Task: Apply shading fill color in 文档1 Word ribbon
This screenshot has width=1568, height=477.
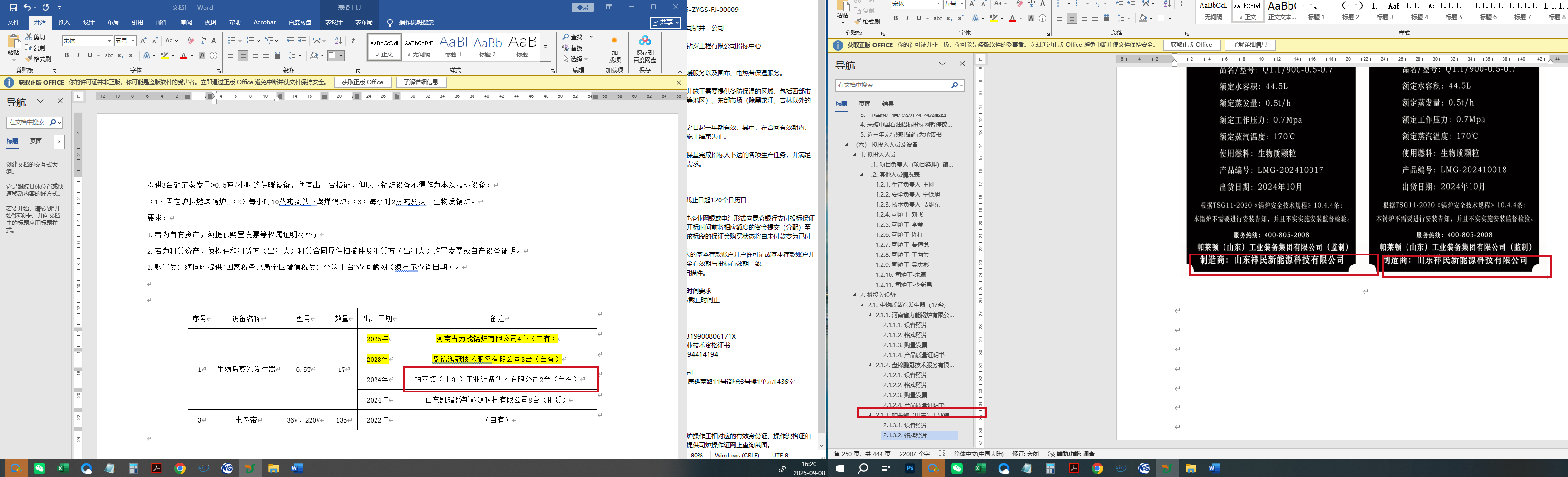Action: coord(313,56)
